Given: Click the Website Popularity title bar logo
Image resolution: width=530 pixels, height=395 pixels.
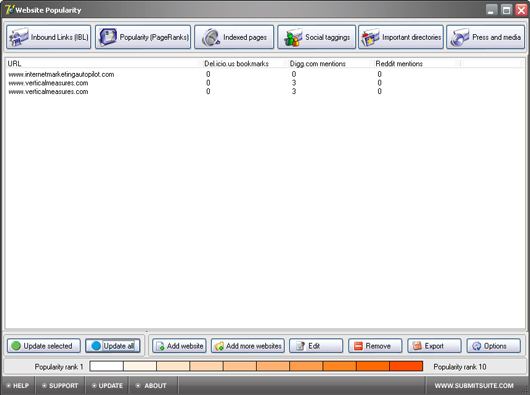Looking at the screenshot, I should (9, 9).
